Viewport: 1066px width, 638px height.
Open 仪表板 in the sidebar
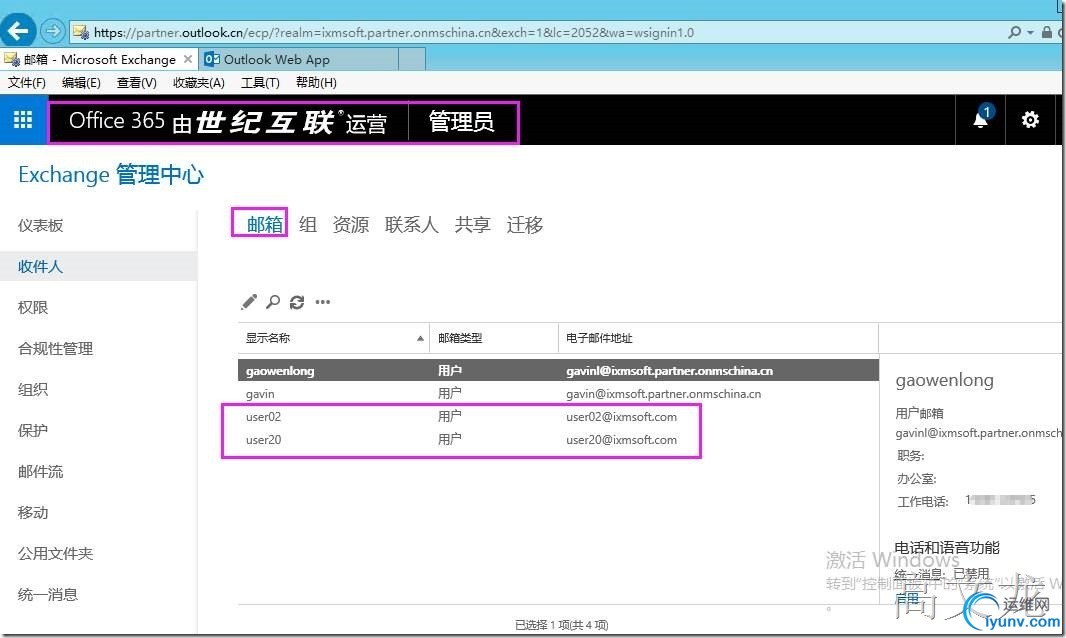pyautogui.click(x=41, y=225)
